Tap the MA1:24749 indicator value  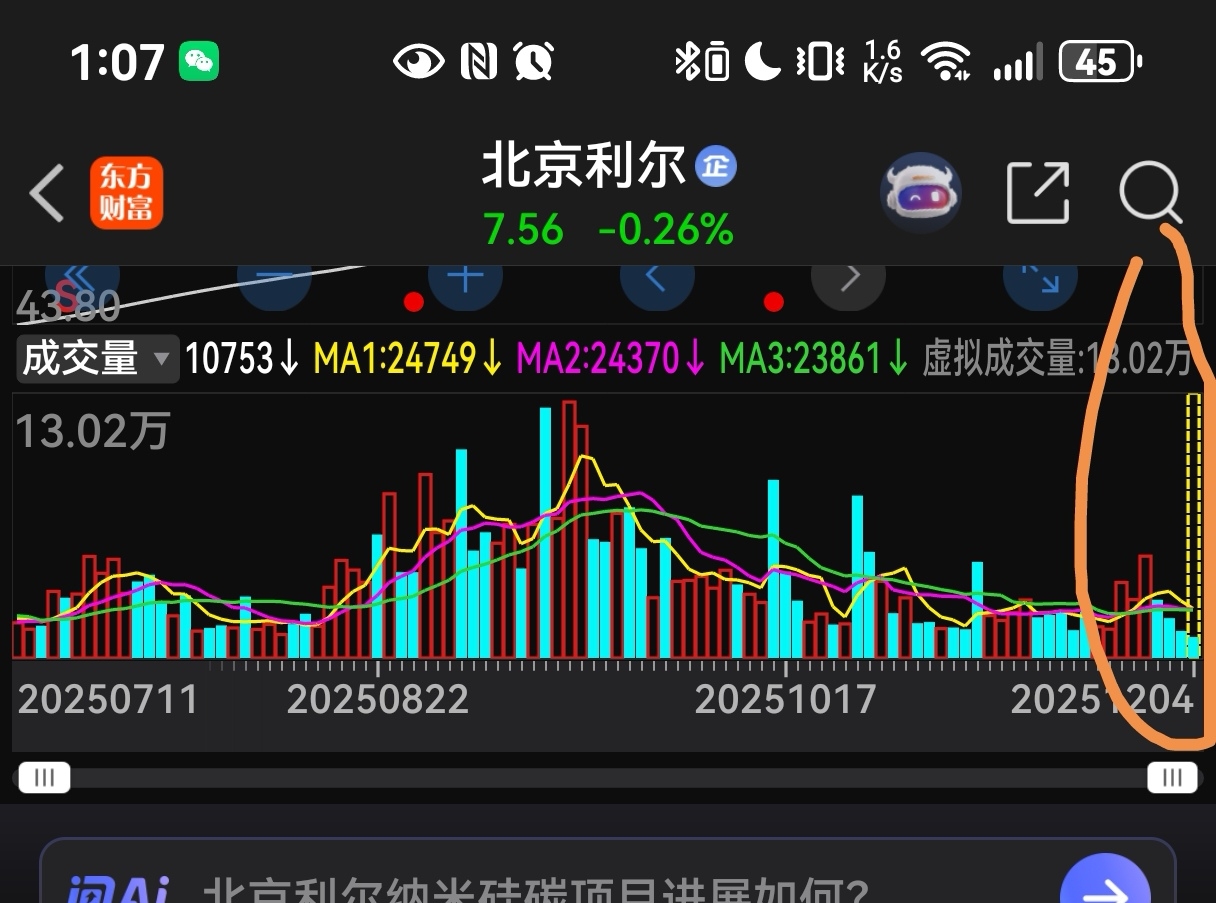[407, 358]
